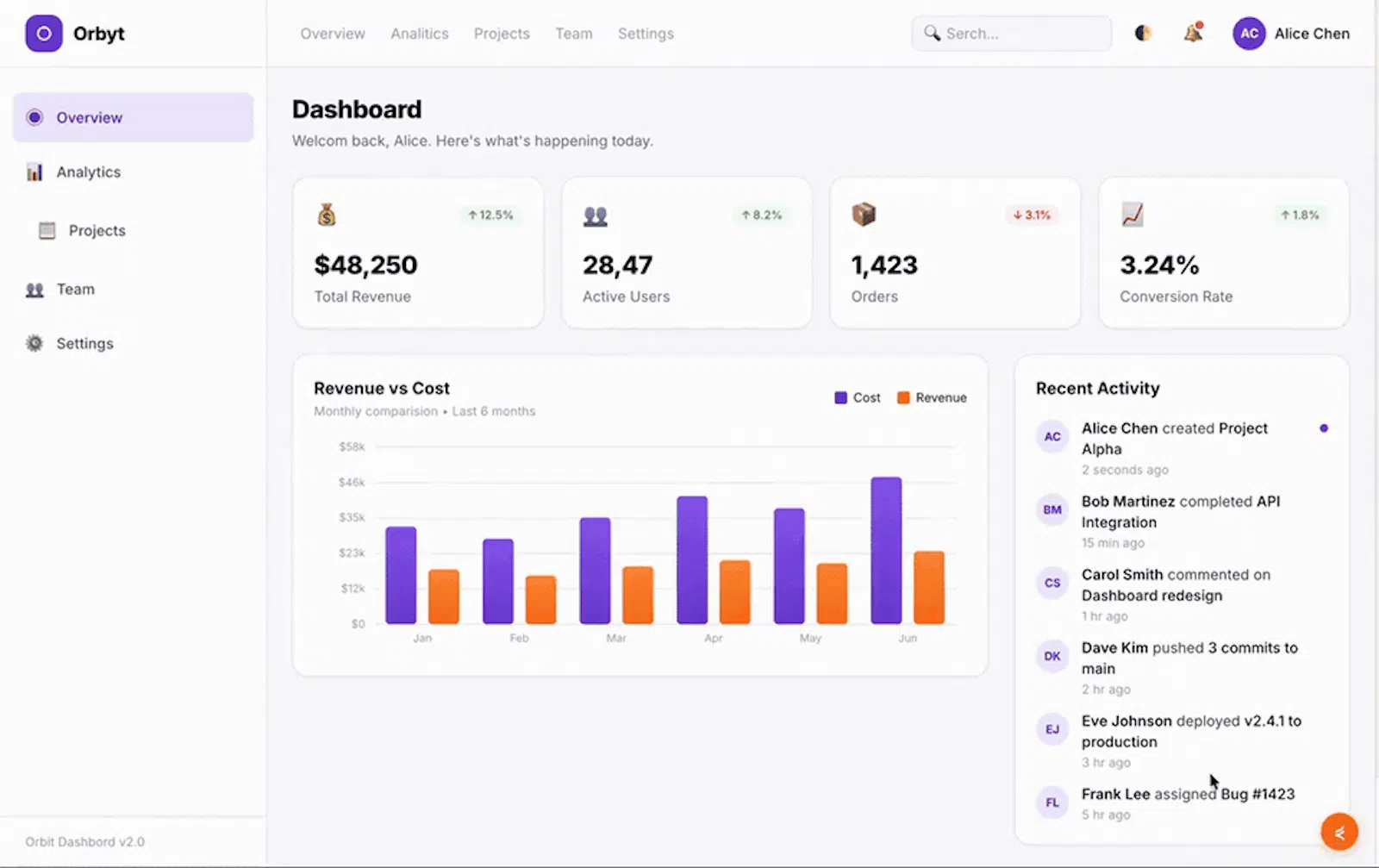Go to Settings in the sidebar

pyautogui.click(x=85, y=343)
